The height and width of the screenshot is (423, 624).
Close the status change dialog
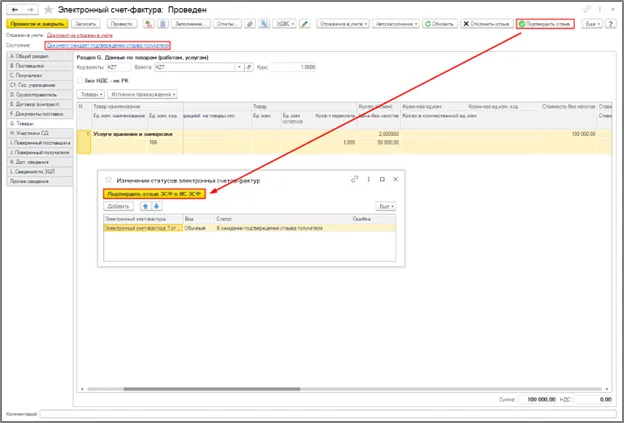click(x=395, y=179)
